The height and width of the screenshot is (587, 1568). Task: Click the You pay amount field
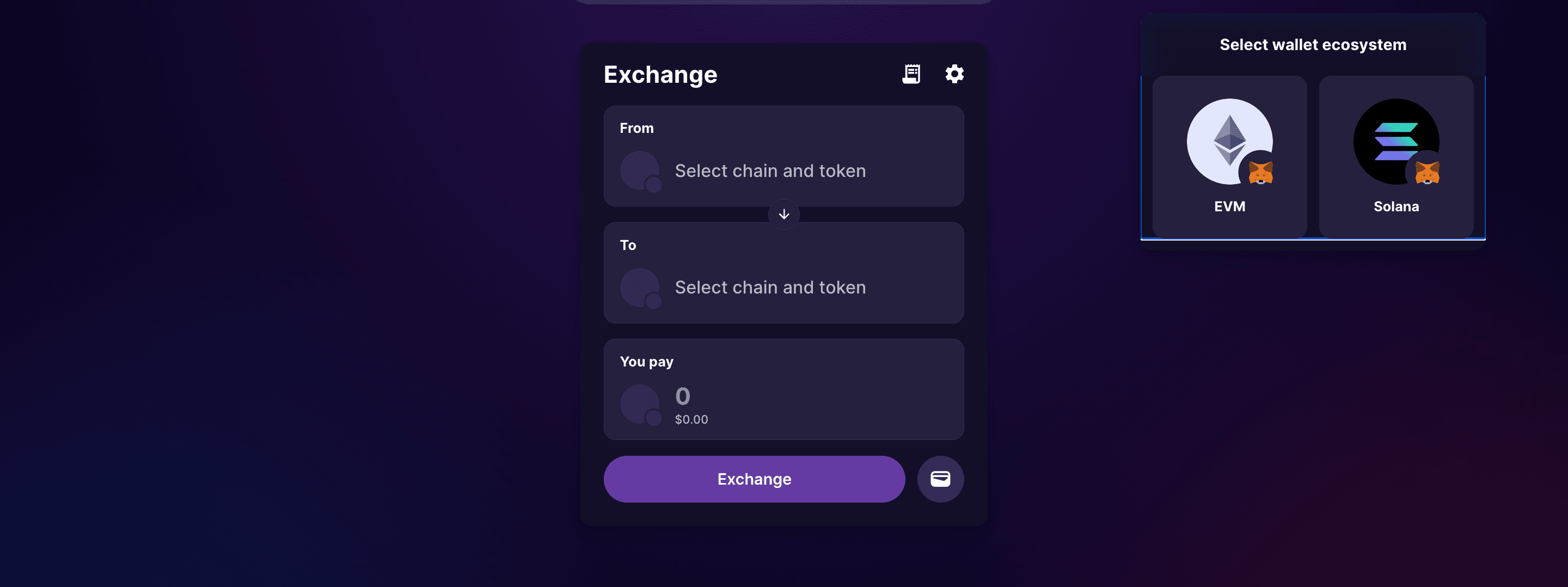[x=683, y=396]
